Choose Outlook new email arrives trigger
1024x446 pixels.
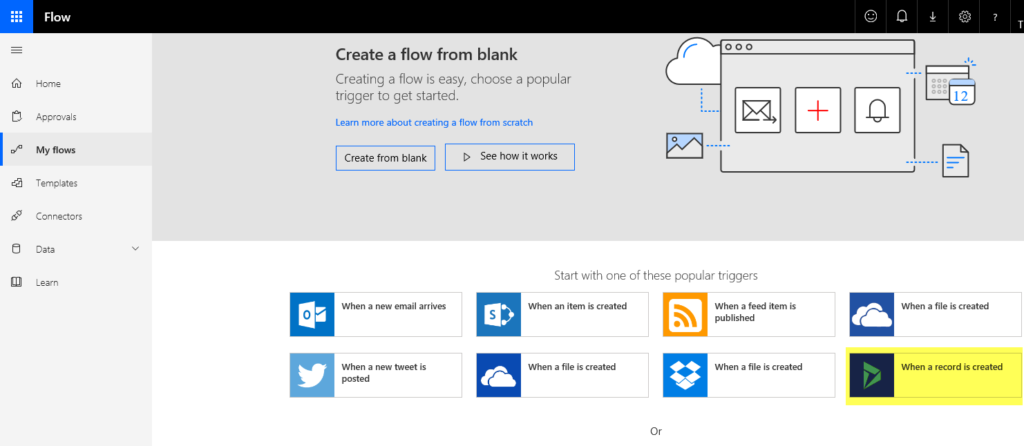pyautogui.click(x=376, y=314)
